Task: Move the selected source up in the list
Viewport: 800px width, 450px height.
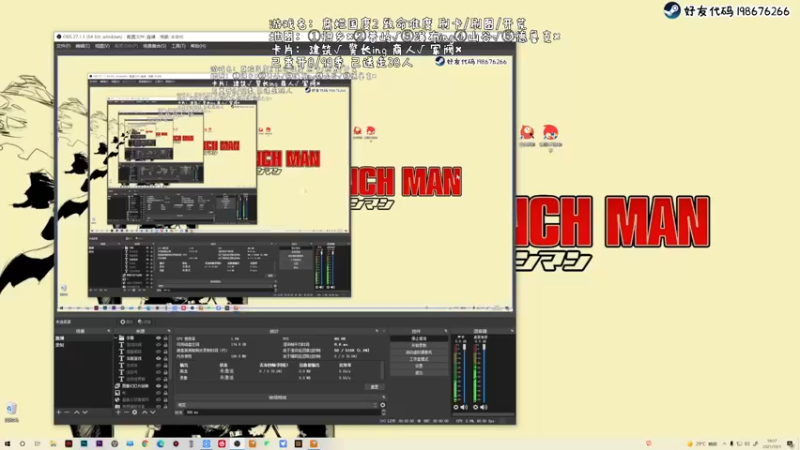Action: pyautogui.click(x=144, y=412)
